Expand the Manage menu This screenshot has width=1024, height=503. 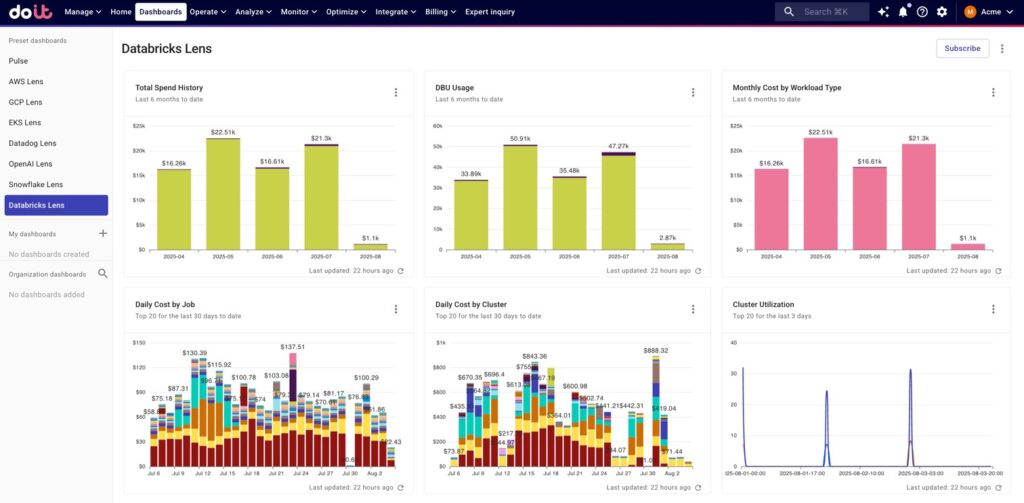coord(83,12)
